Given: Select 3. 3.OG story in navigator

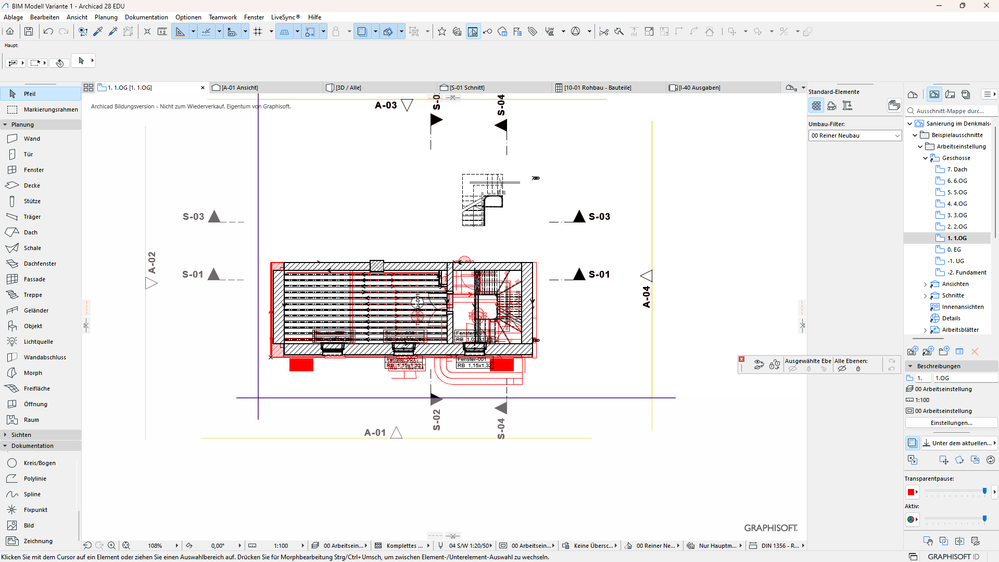Looking at the screenshot, I should point(956,215).
